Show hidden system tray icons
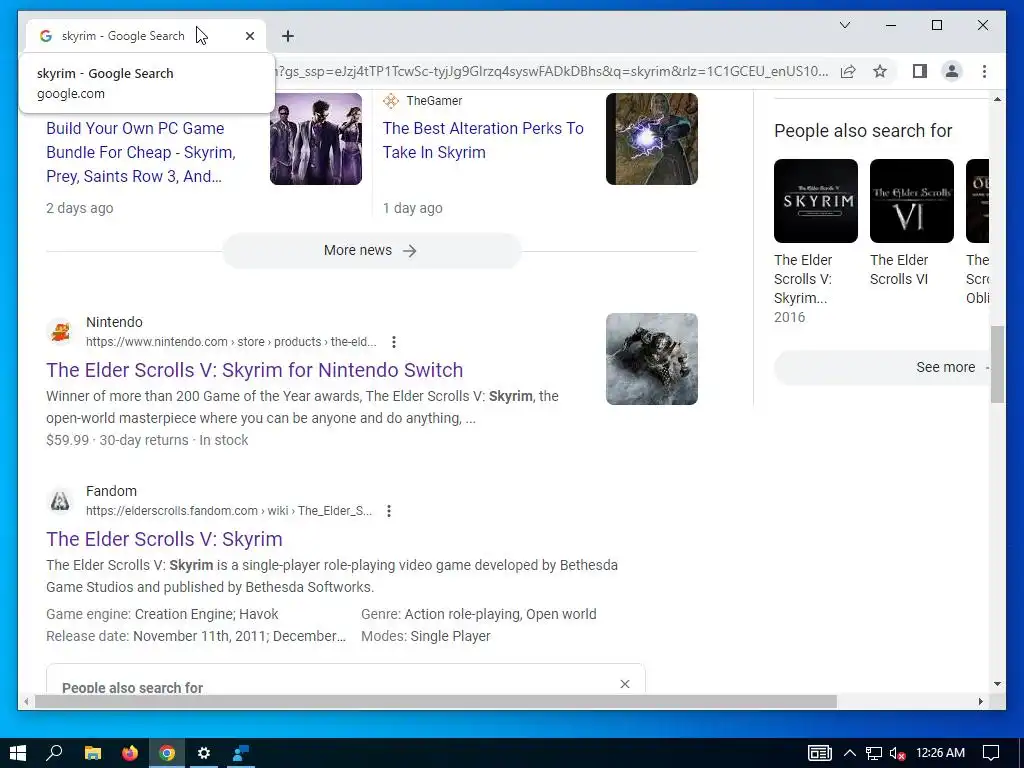The width and height of the screenshot is (1024, 768). [x=850, y=753]
